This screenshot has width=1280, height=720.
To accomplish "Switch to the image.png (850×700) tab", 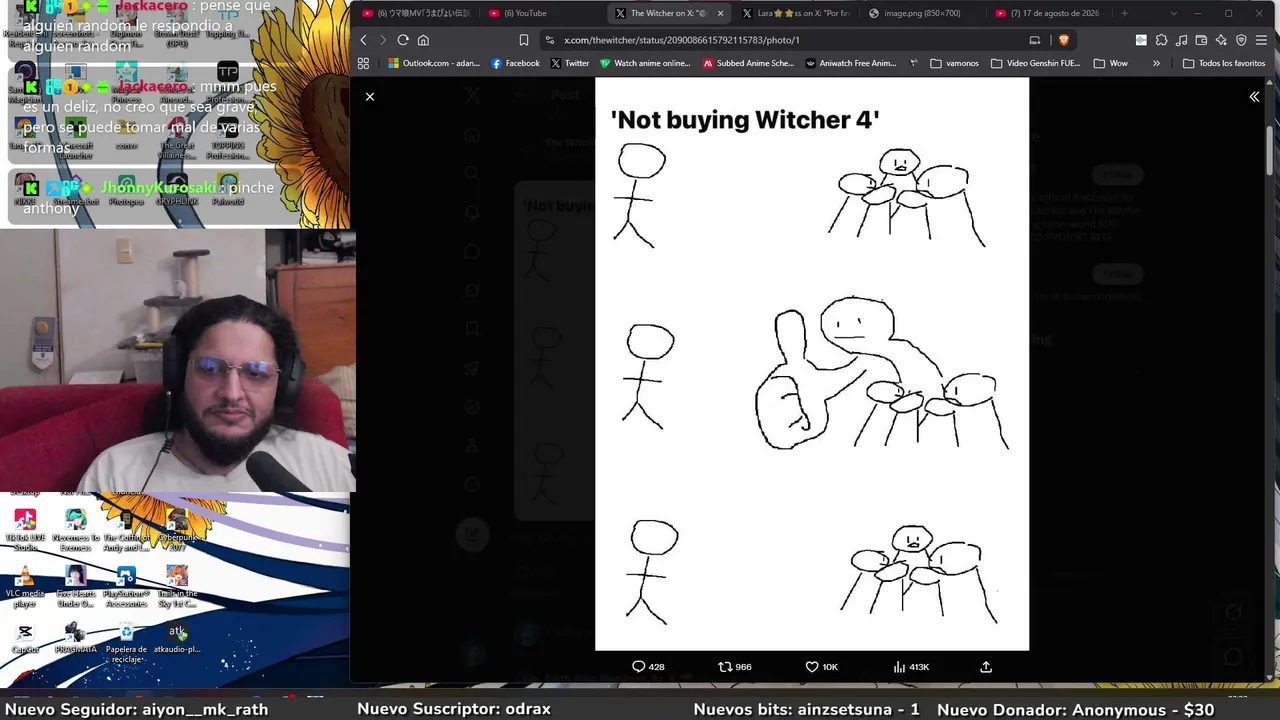I will pyautogui.click(x=922, y=13).
